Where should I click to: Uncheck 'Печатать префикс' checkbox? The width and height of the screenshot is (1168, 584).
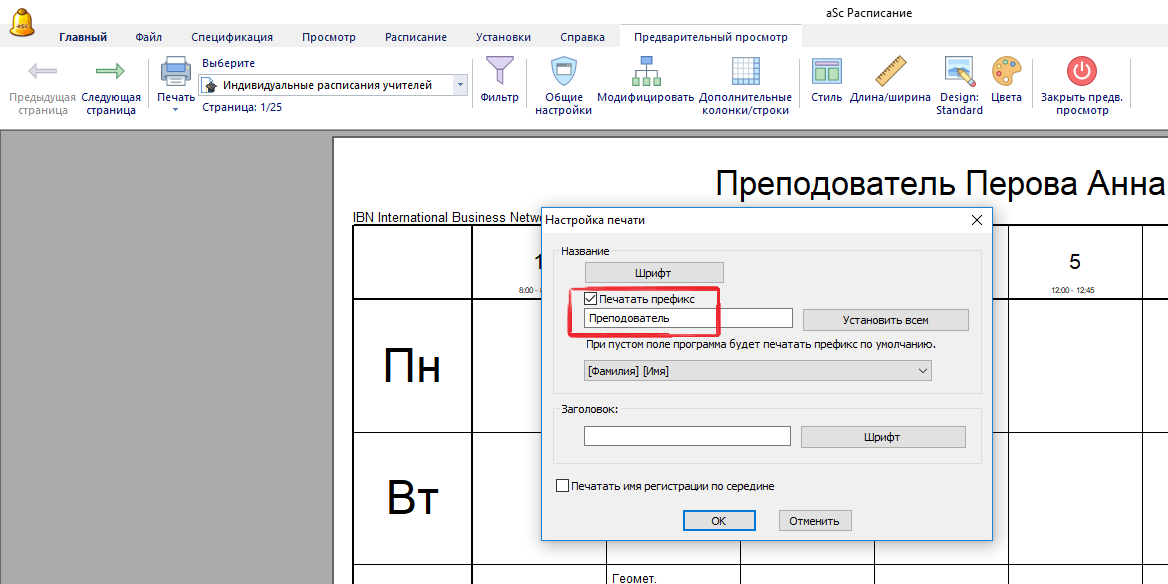click(591, 299)
